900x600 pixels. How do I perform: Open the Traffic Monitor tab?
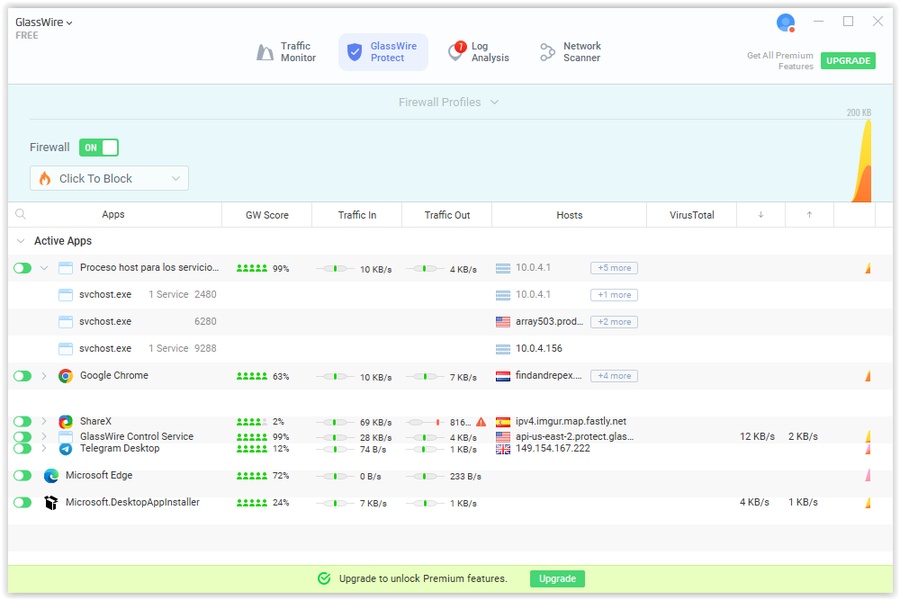point(286,52)
